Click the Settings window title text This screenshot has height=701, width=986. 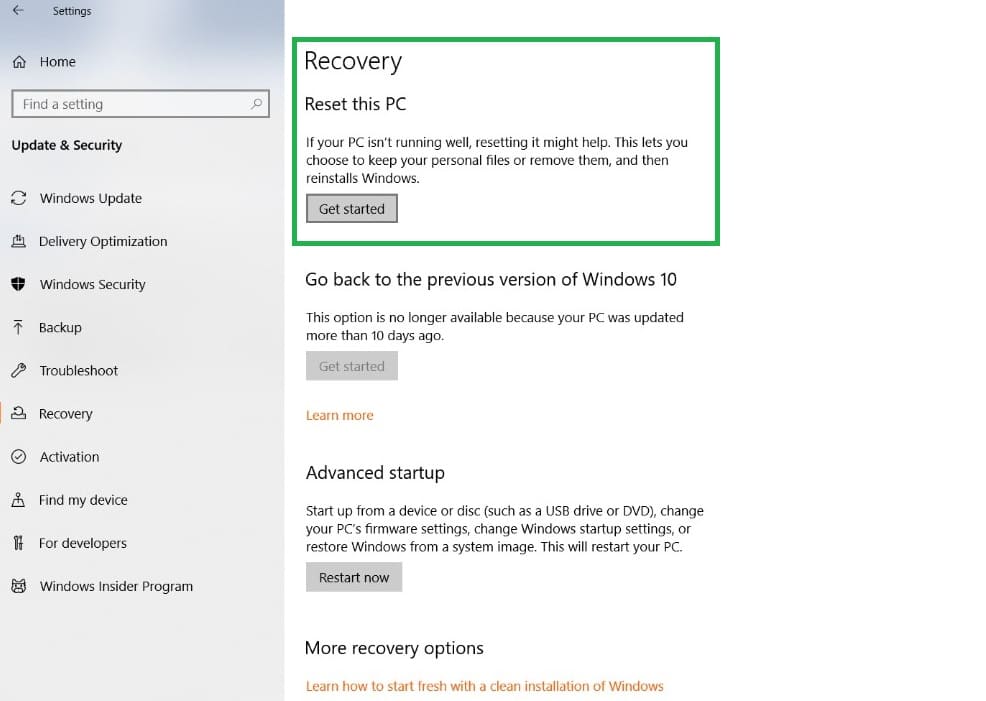click(72, 11)
